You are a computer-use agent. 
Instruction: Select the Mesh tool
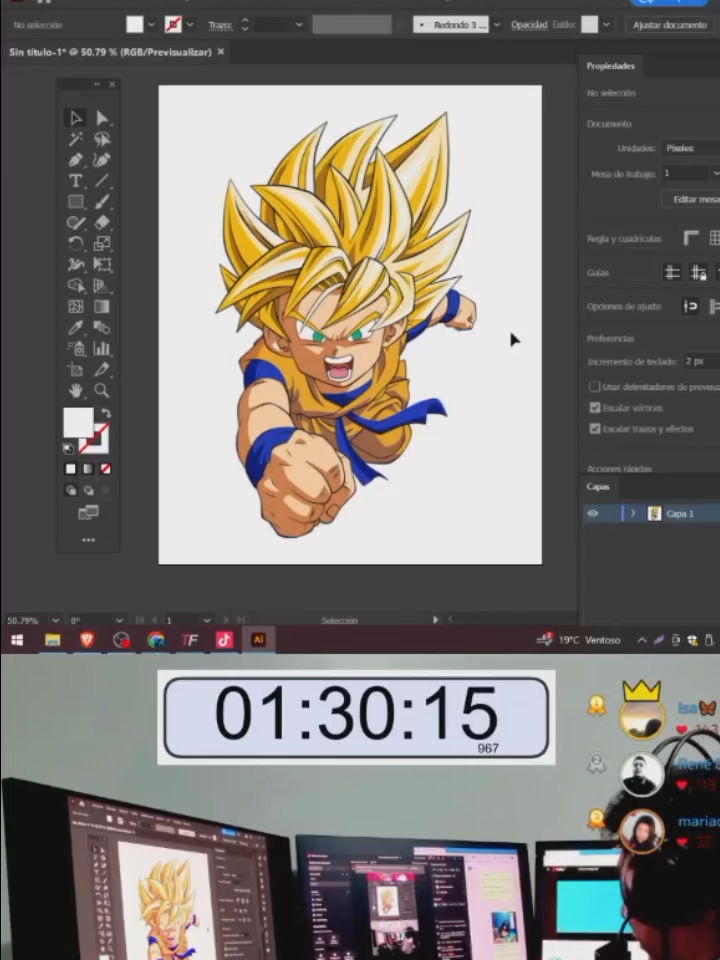[75, 306]
